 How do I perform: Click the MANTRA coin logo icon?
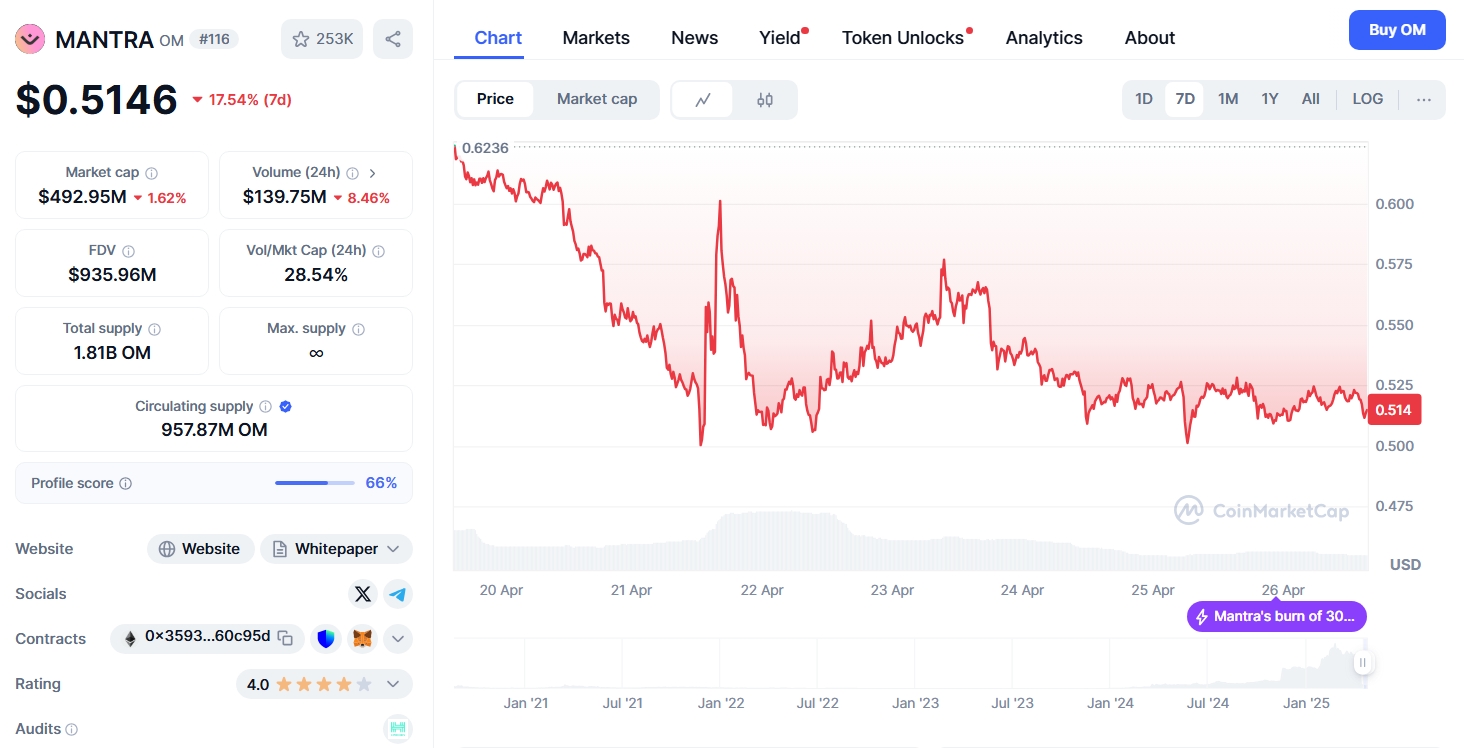(30, 39)
